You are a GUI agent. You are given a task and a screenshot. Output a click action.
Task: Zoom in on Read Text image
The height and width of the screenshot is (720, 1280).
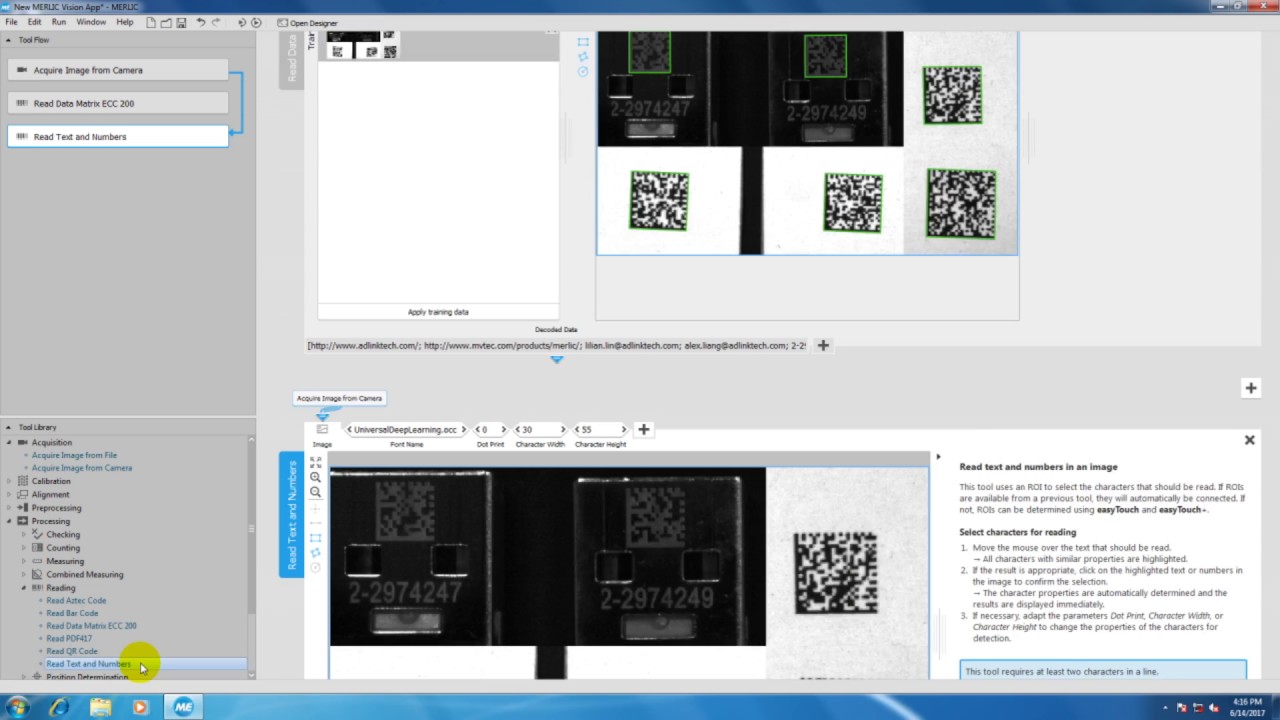[316, 477]
